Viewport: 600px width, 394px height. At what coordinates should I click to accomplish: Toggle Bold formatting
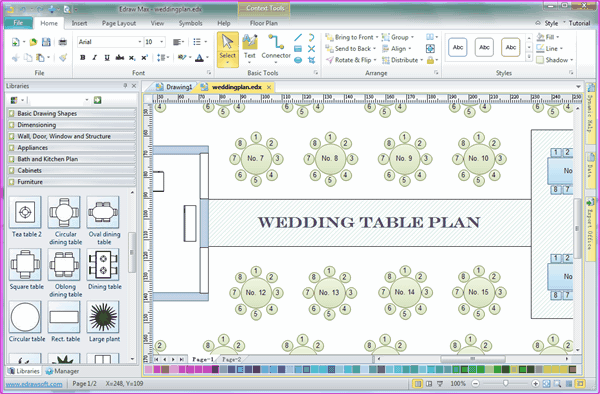point(83,58)
